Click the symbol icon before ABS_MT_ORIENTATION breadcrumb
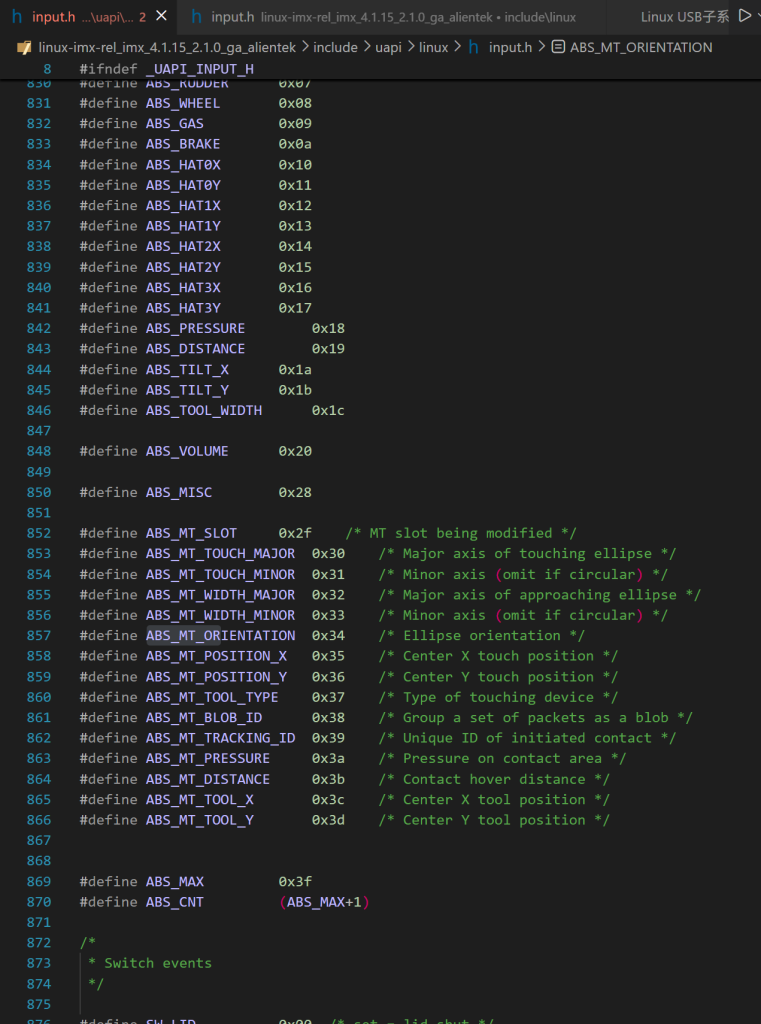This screenshot has height=1024, width=761. (x=558, y=48)
